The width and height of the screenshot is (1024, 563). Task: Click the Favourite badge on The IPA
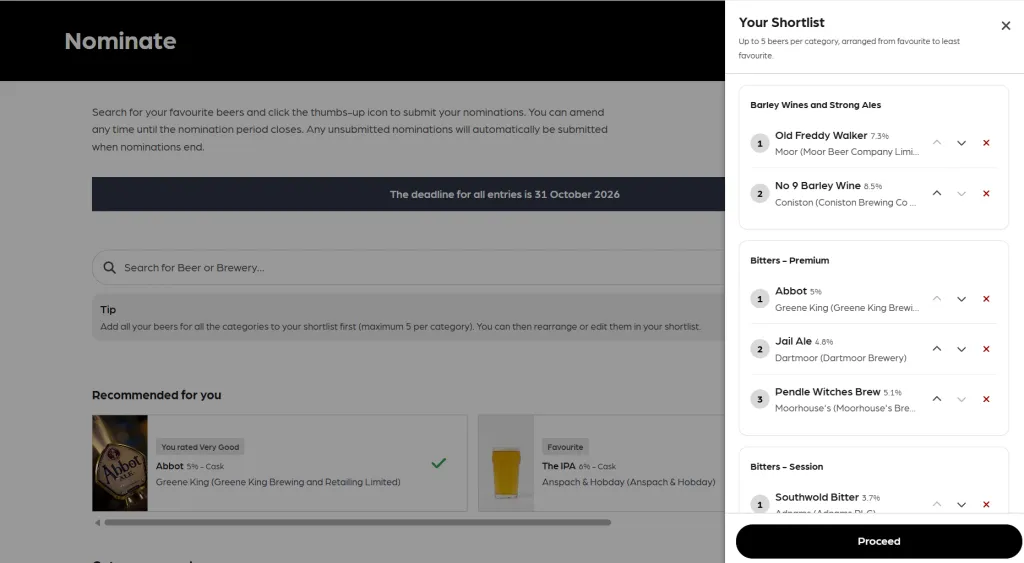[x=565, y=447]
